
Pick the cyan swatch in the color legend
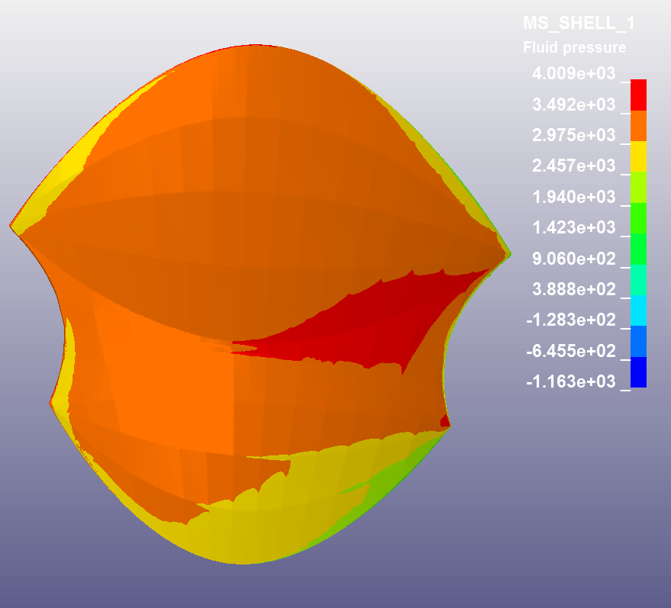tap(638, 311)
